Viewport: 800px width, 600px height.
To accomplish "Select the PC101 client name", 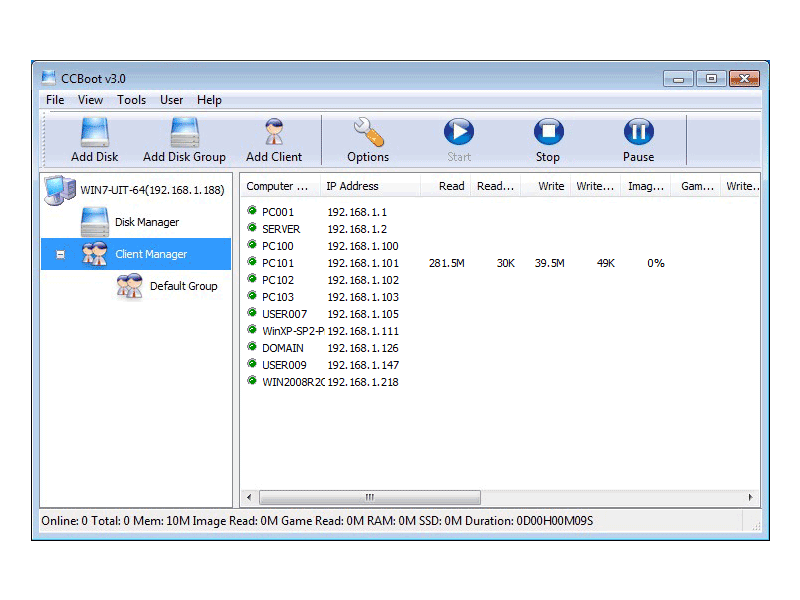I will [278, 263].
